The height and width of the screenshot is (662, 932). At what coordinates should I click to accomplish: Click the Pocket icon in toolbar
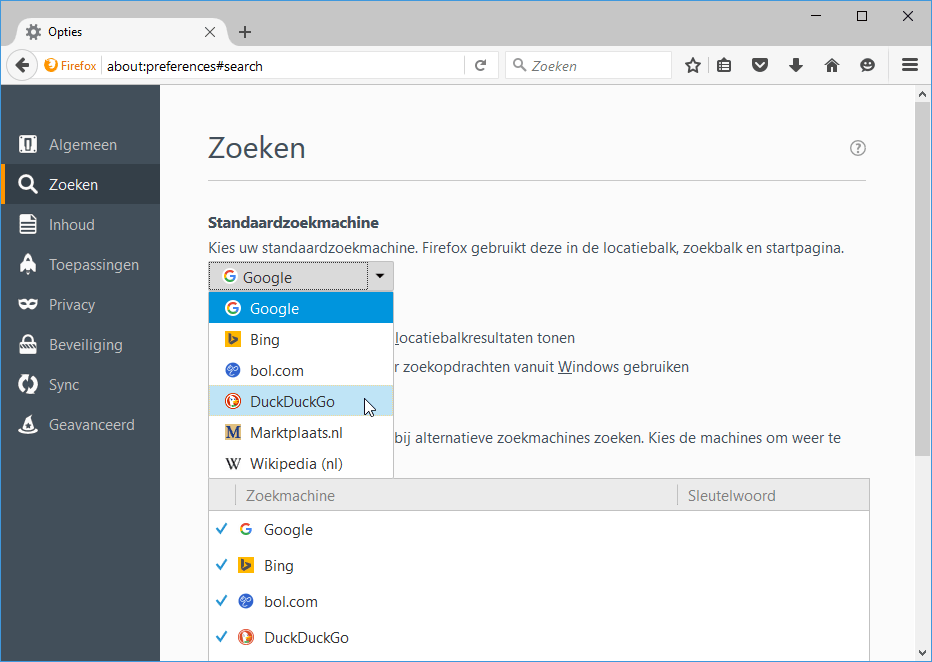(760, 66)
